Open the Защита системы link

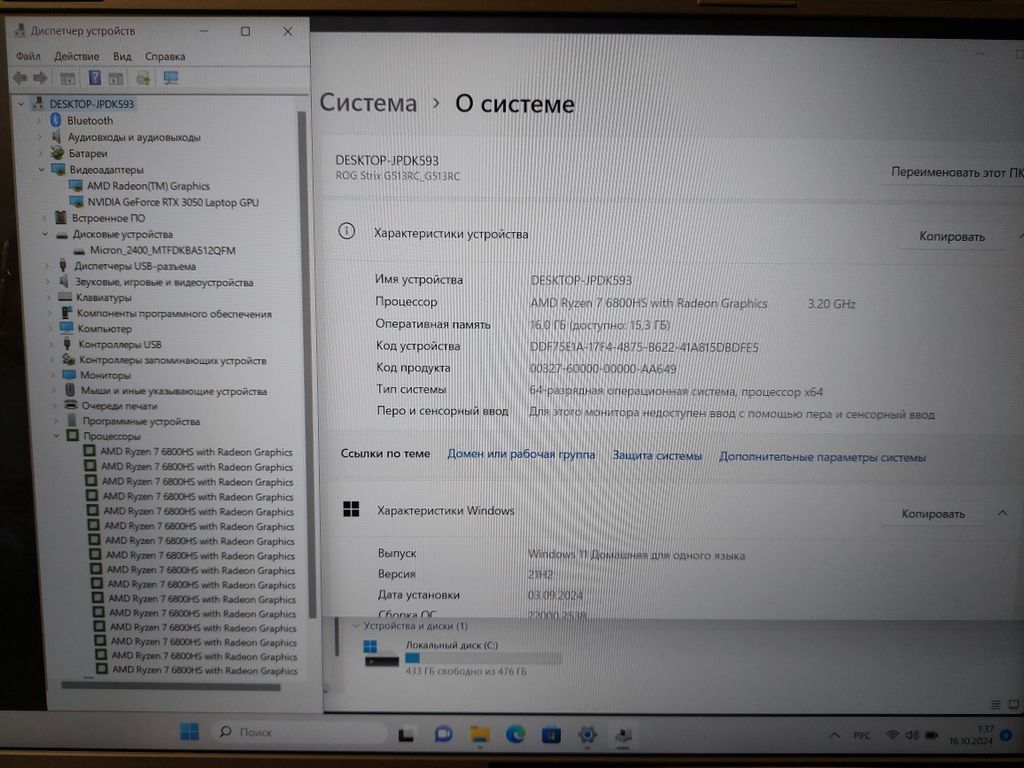point(657,456)
